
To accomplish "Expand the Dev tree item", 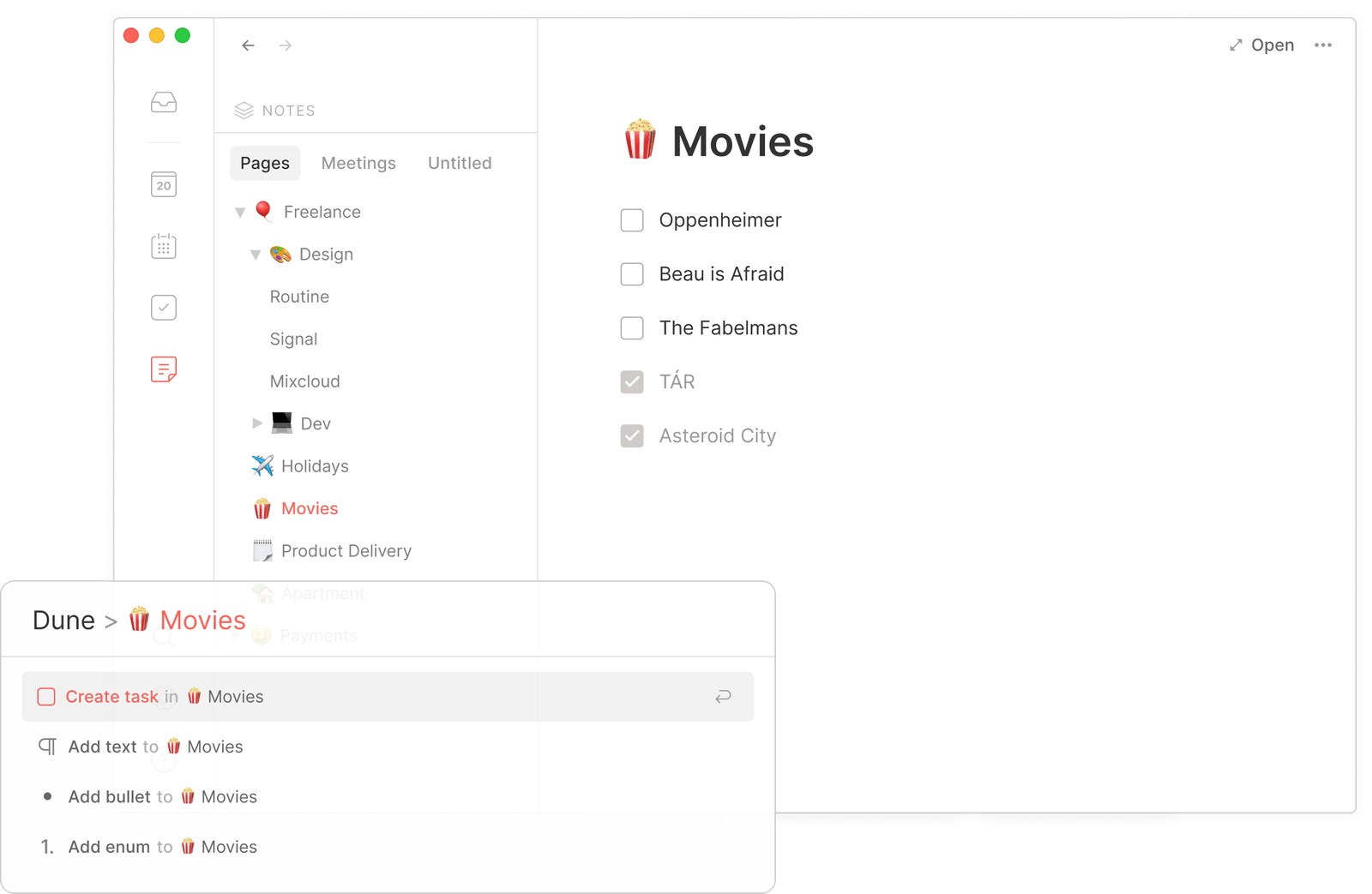I will [256, 423].
